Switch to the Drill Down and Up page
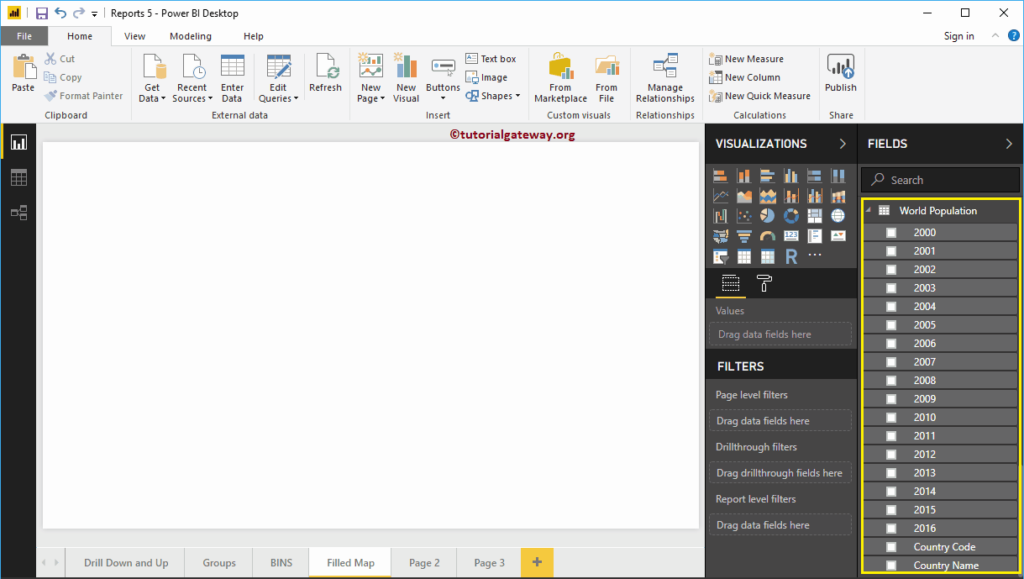This screenshot has width=1024, height=579. 126,563
